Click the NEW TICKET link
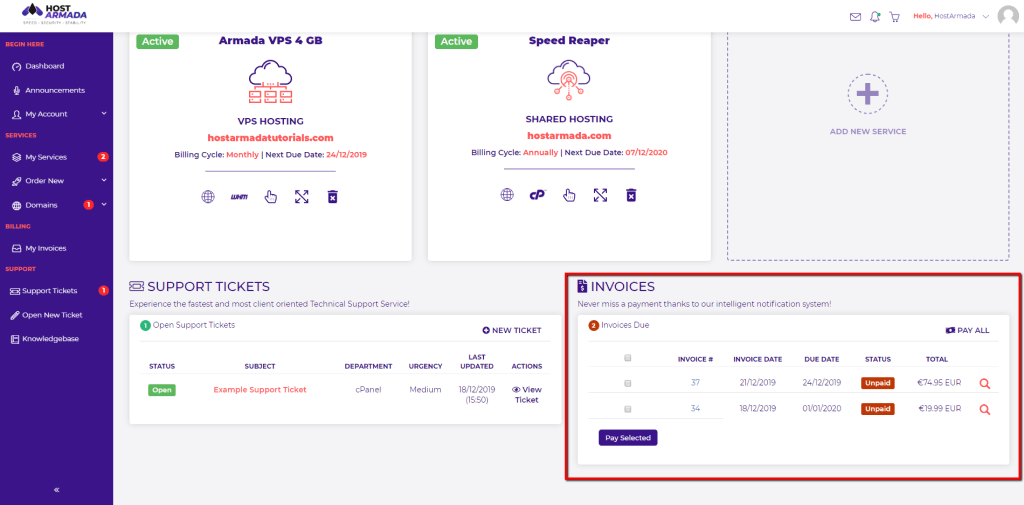 click(512, 331)
